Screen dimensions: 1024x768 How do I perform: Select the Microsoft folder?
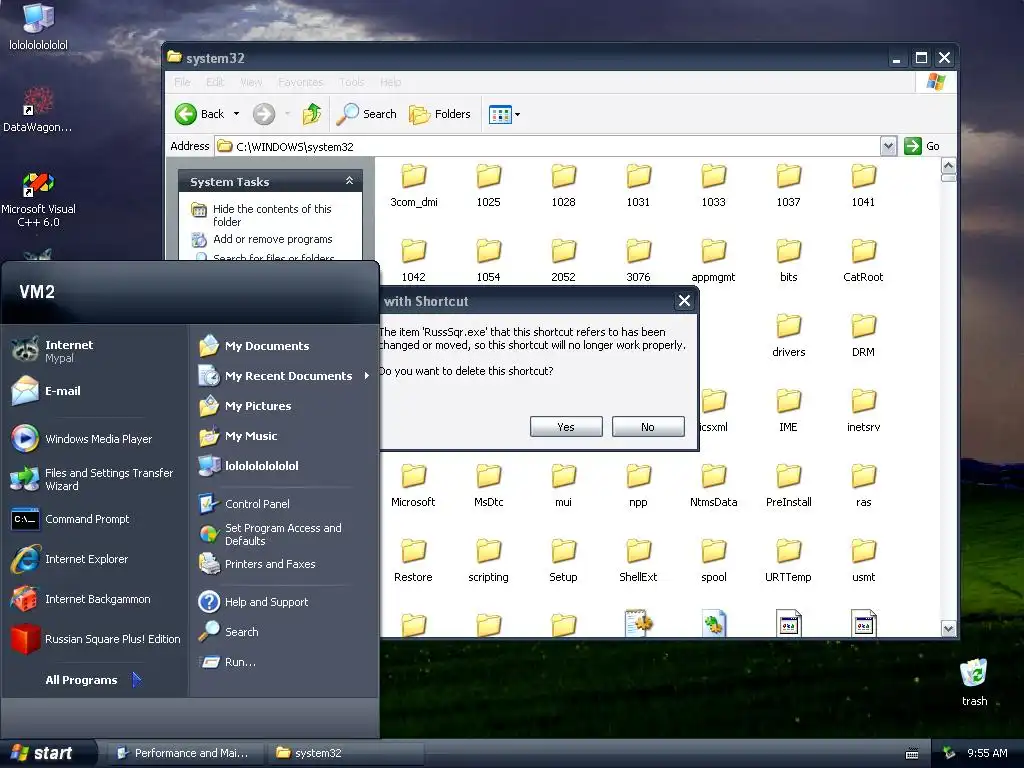[413, 486]
